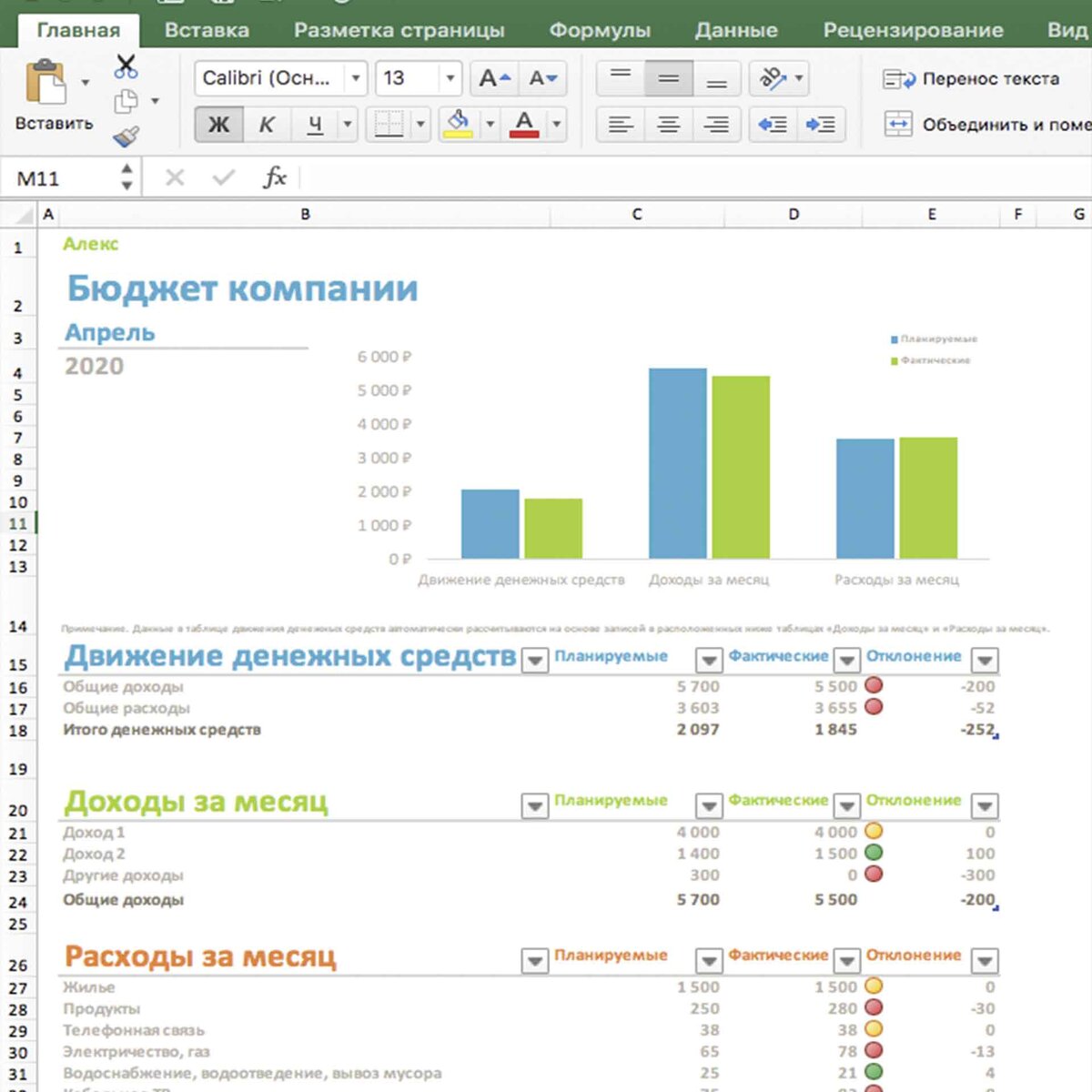1092x1092 pixels.
Task: Open the Calibri font name dropdown
Action: pos(356,78)
